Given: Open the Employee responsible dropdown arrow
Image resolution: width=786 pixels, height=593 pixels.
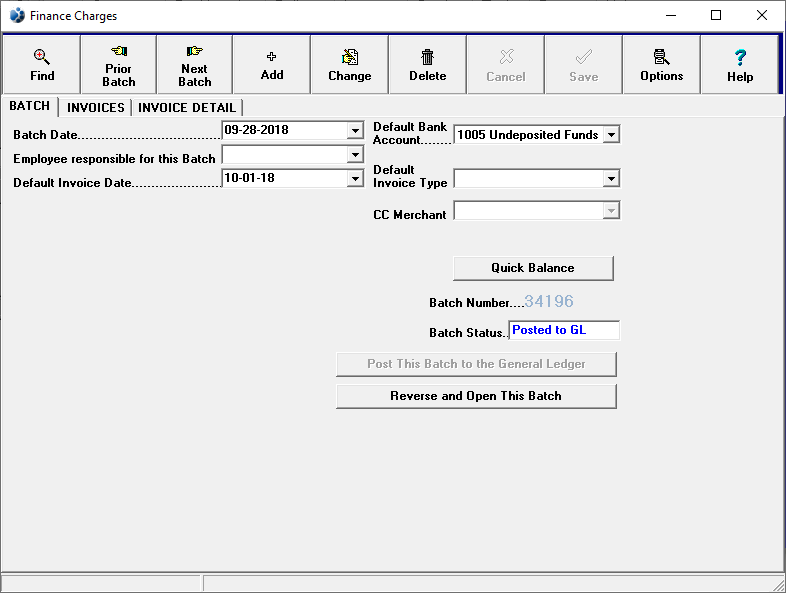Looking at the screenshot, I should tap(355, 155).
